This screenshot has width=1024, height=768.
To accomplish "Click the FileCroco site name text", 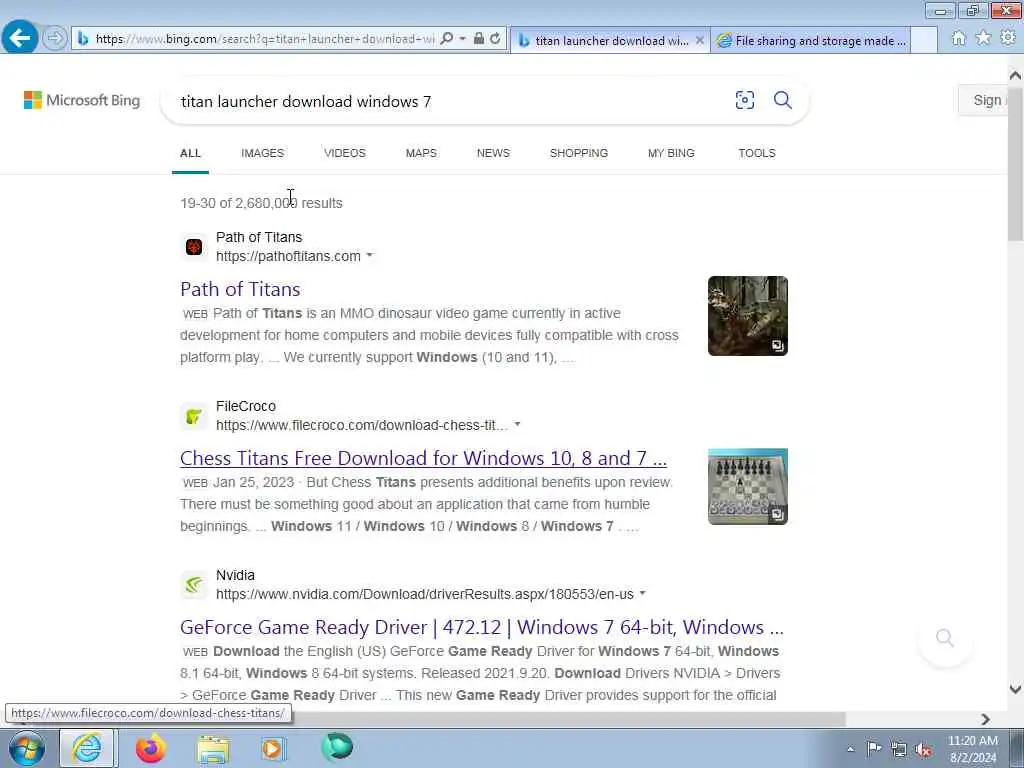I will point(246,406).
